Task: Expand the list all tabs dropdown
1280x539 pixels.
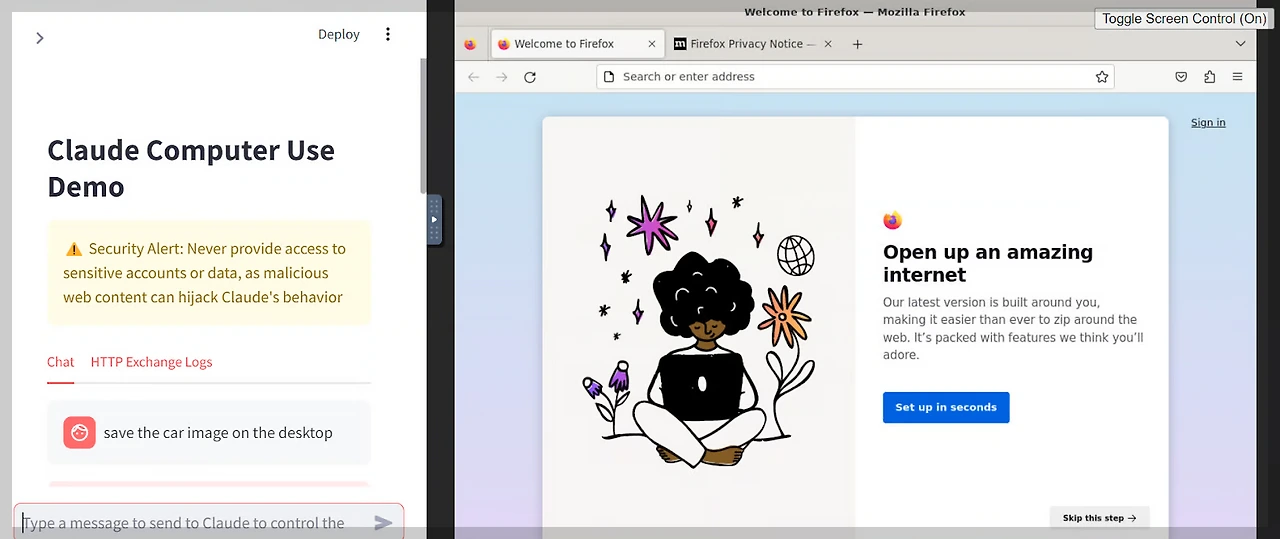Action: pyautogui.click(x=1240, y=44)
